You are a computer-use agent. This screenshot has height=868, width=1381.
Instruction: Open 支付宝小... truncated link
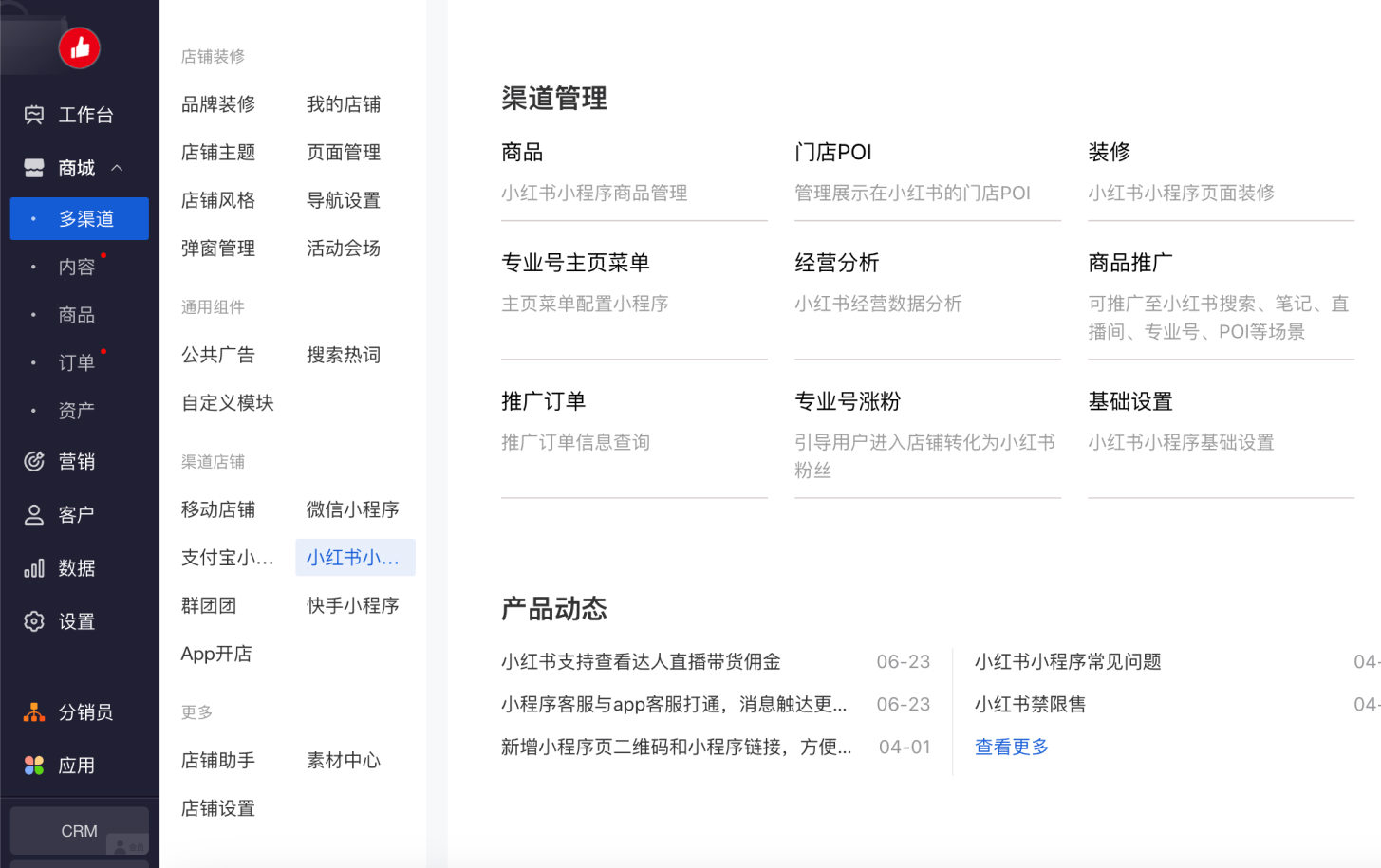pos(228,558)
